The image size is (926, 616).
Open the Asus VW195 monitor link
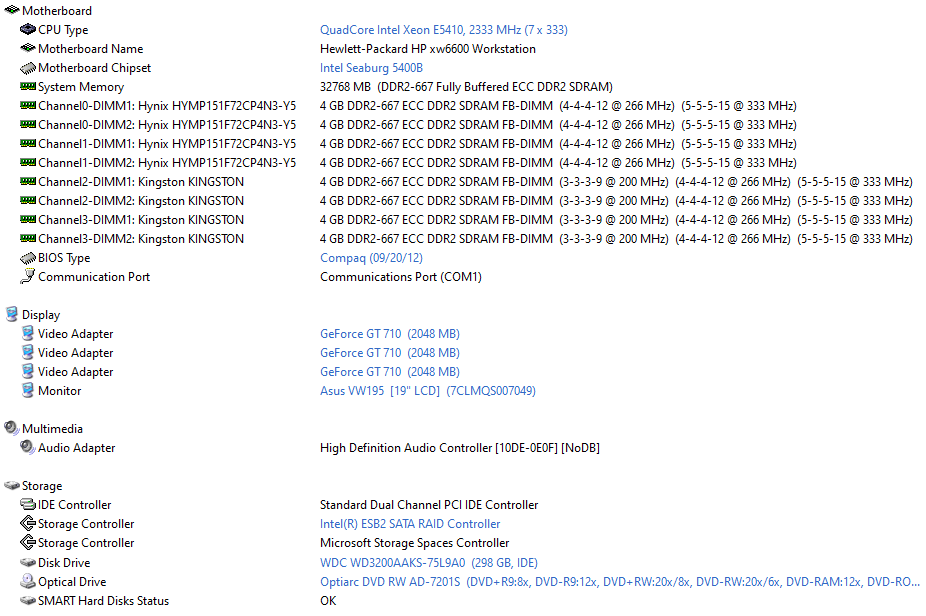coord(428,391)
